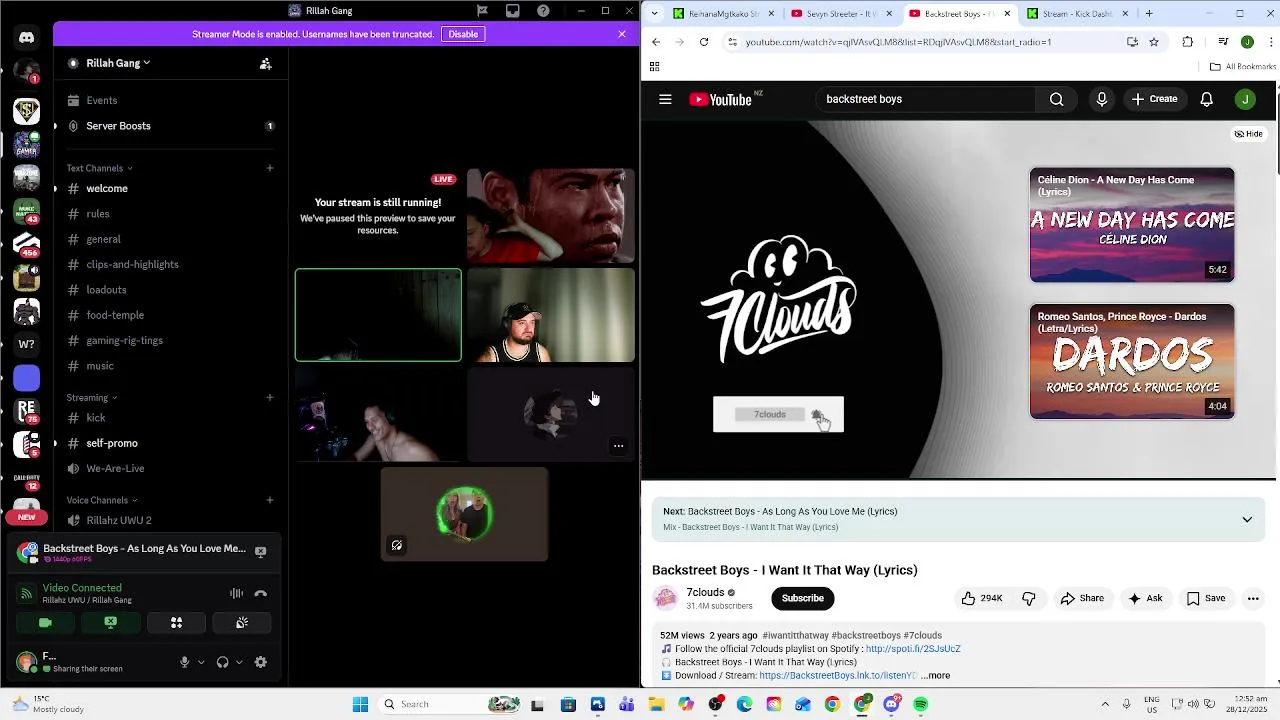Search YouTube with voice microphone

[1102, 99]
